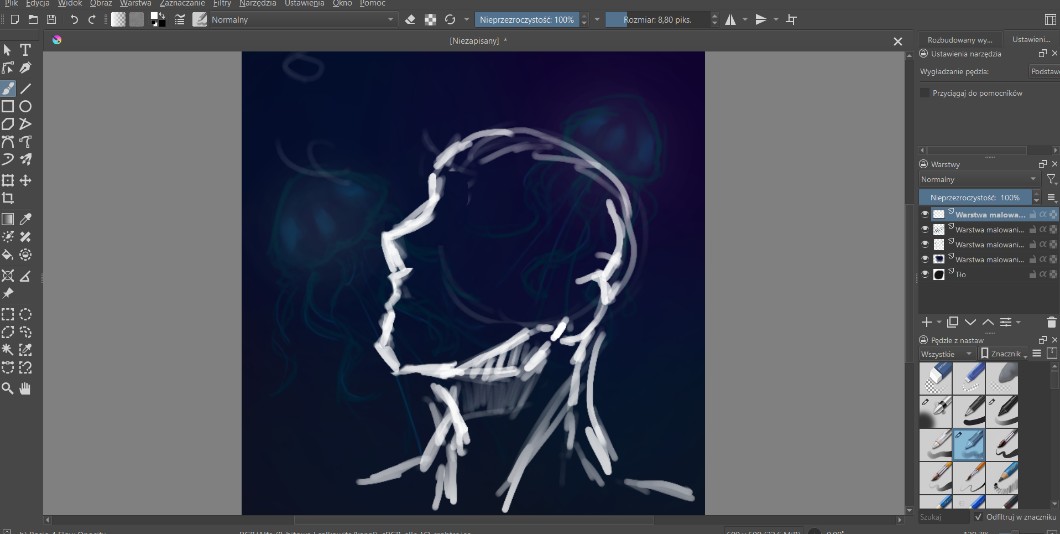Select the Pan hand tool
This screenshot has width=1060, height=534.
pyautogui.click(x=26, y=387)
